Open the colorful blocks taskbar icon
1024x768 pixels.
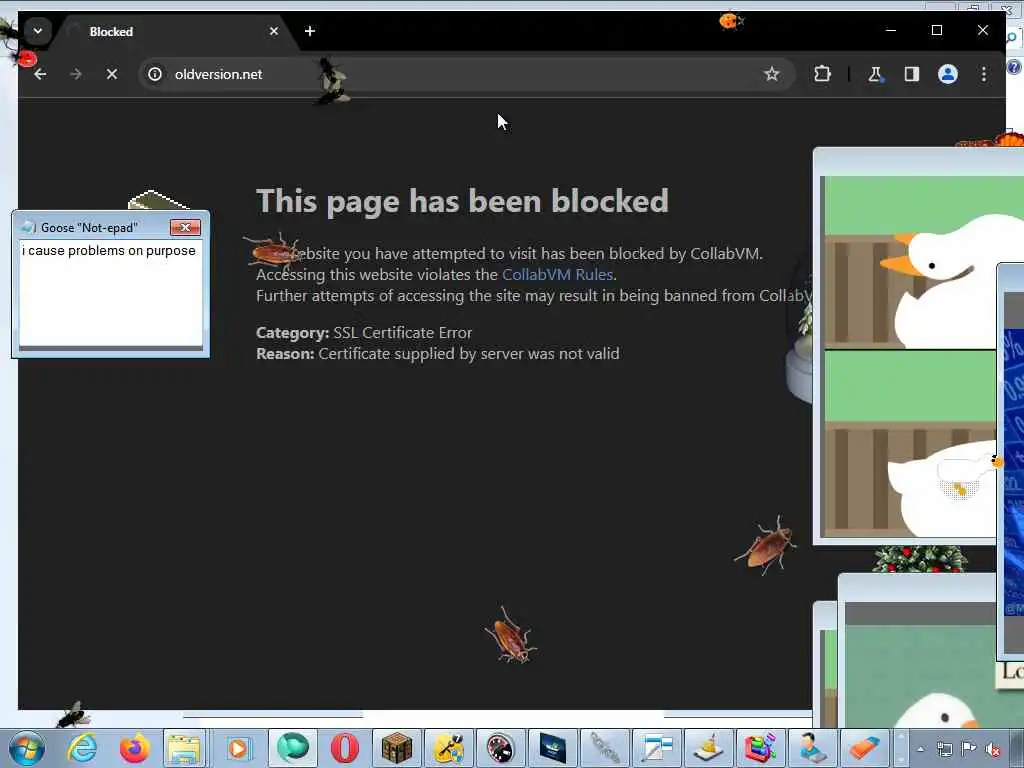[x=760, y=748]
